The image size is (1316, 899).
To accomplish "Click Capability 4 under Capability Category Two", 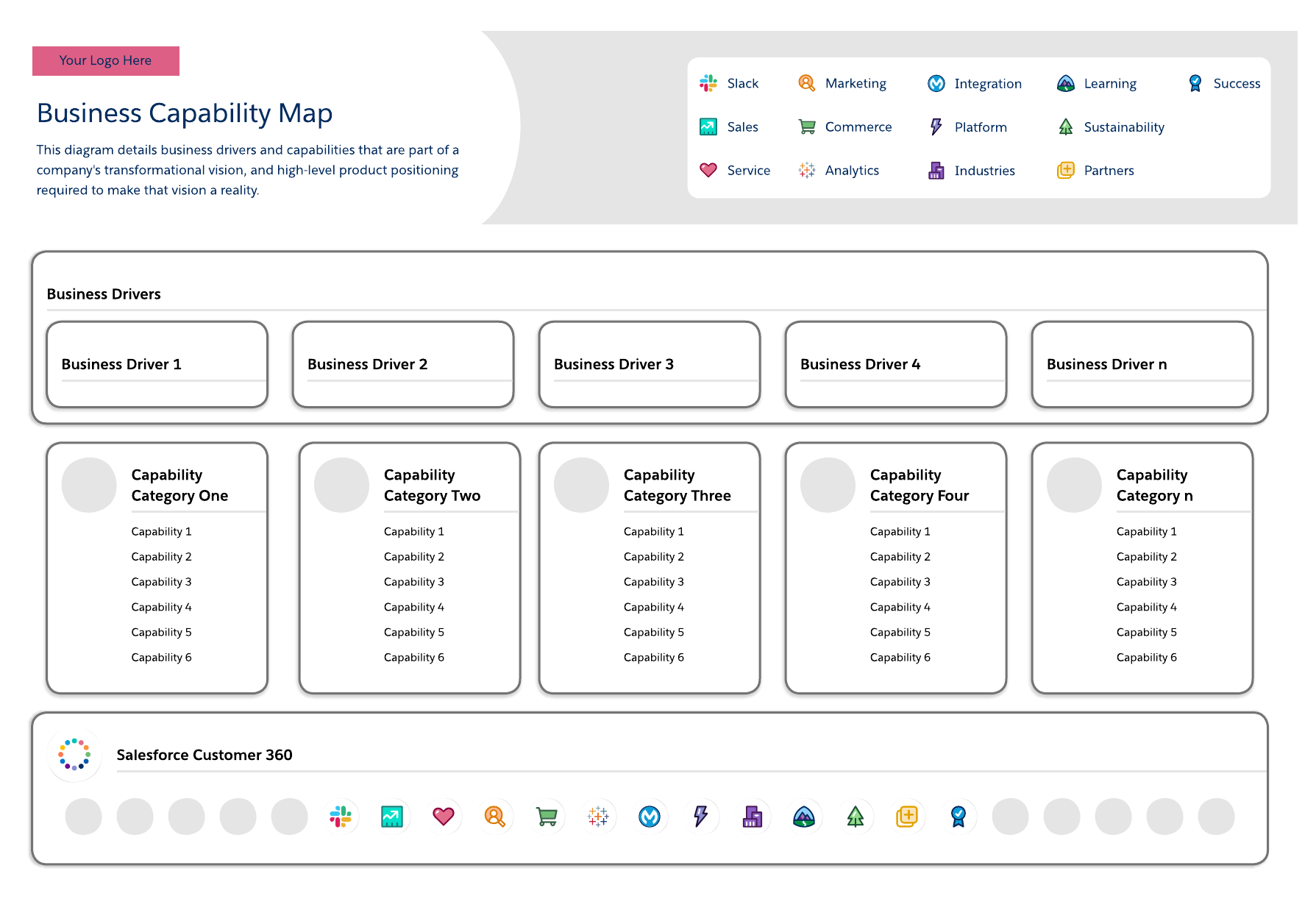I will [414, 606].
